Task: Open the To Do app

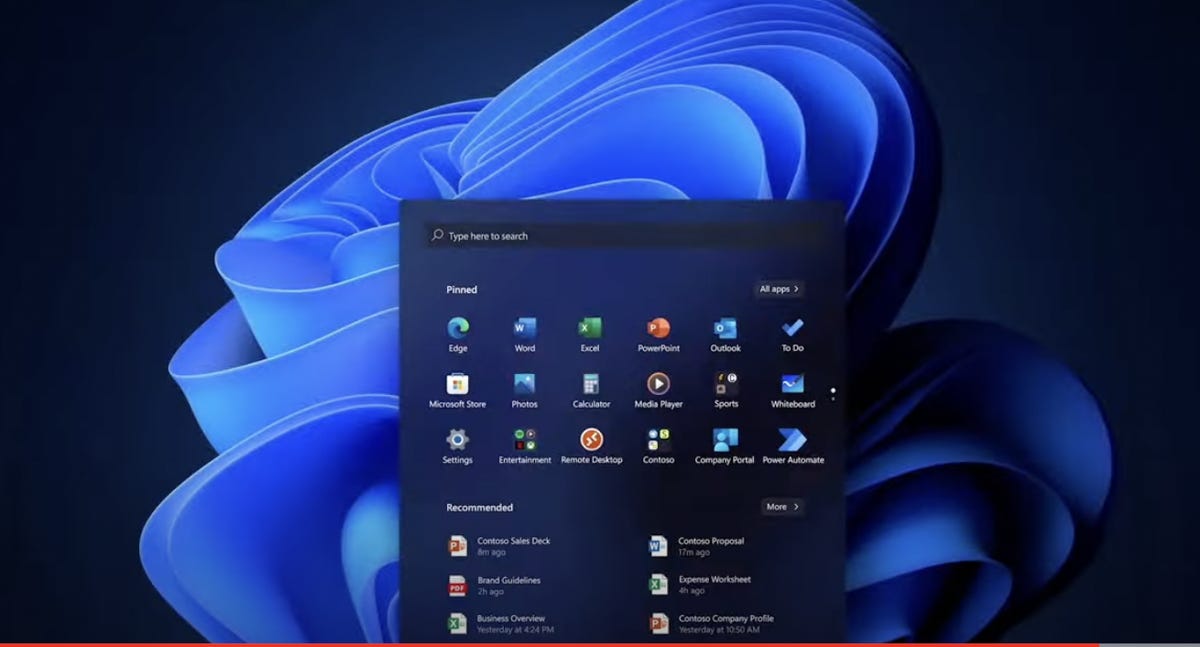Action: [x=792, y=334]
